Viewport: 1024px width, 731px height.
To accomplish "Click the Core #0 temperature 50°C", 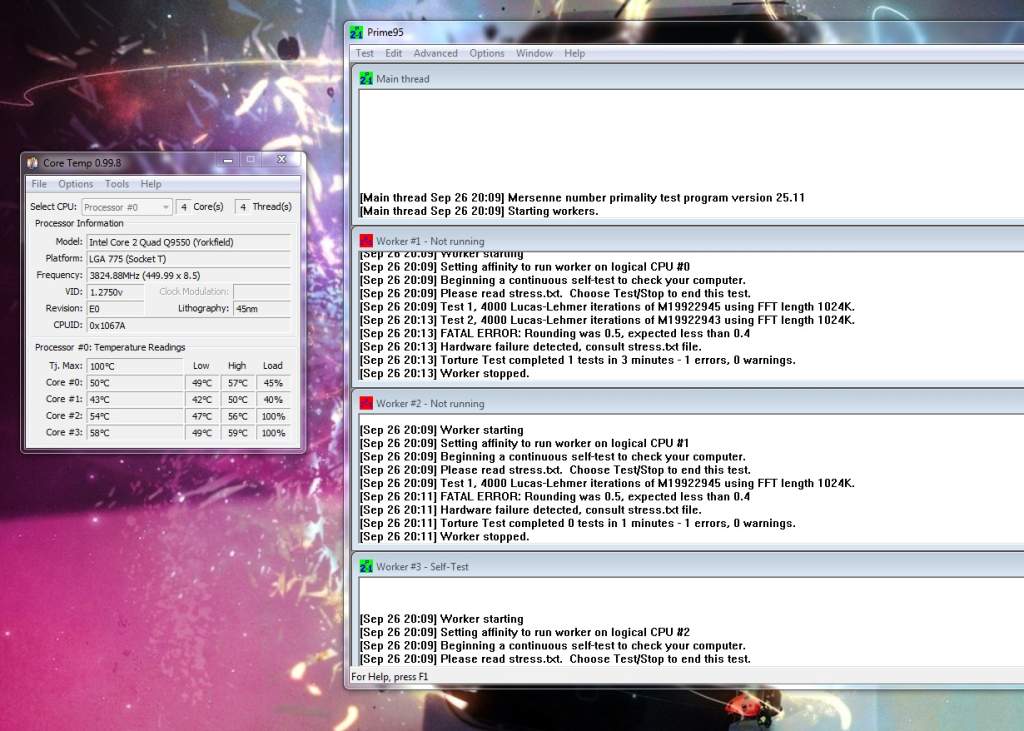I will [x=135, y=383].
